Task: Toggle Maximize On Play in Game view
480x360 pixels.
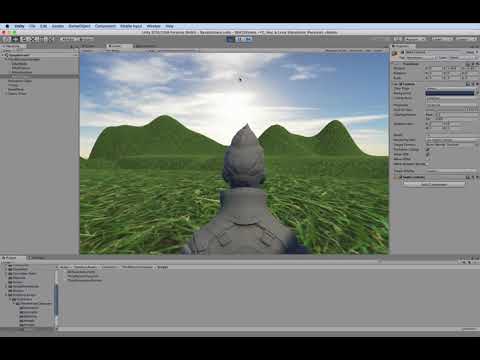Action: click(336, 51)
